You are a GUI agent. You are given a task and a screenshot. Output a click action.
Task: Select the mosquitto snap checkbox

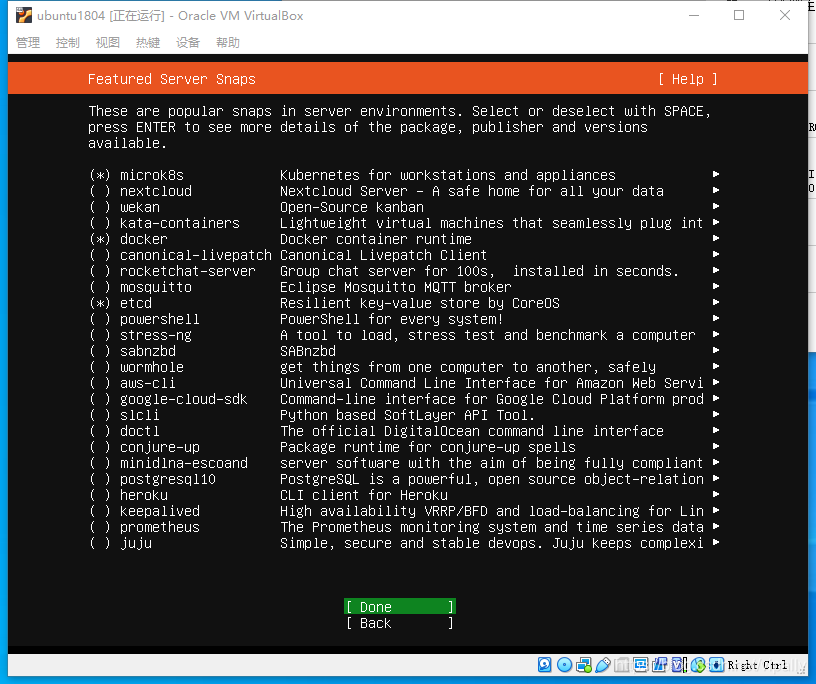click(x=100, y=287)
